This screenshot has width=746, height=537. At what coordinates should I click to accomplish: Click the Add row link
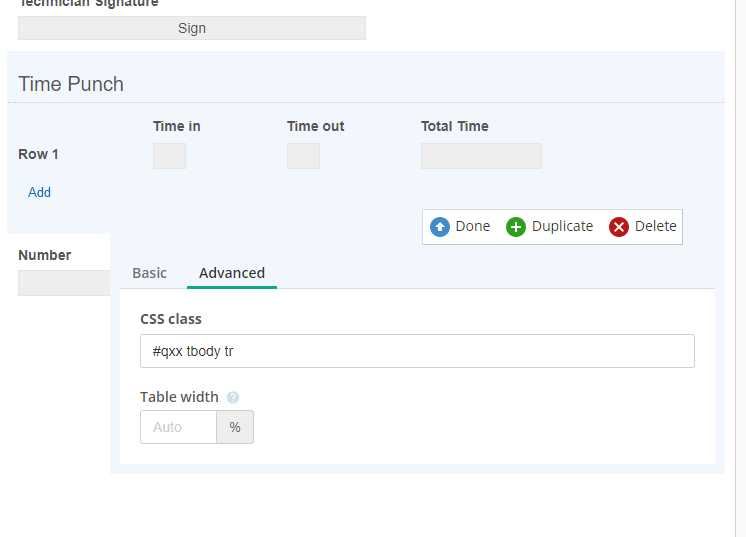[x=39, y=192]
